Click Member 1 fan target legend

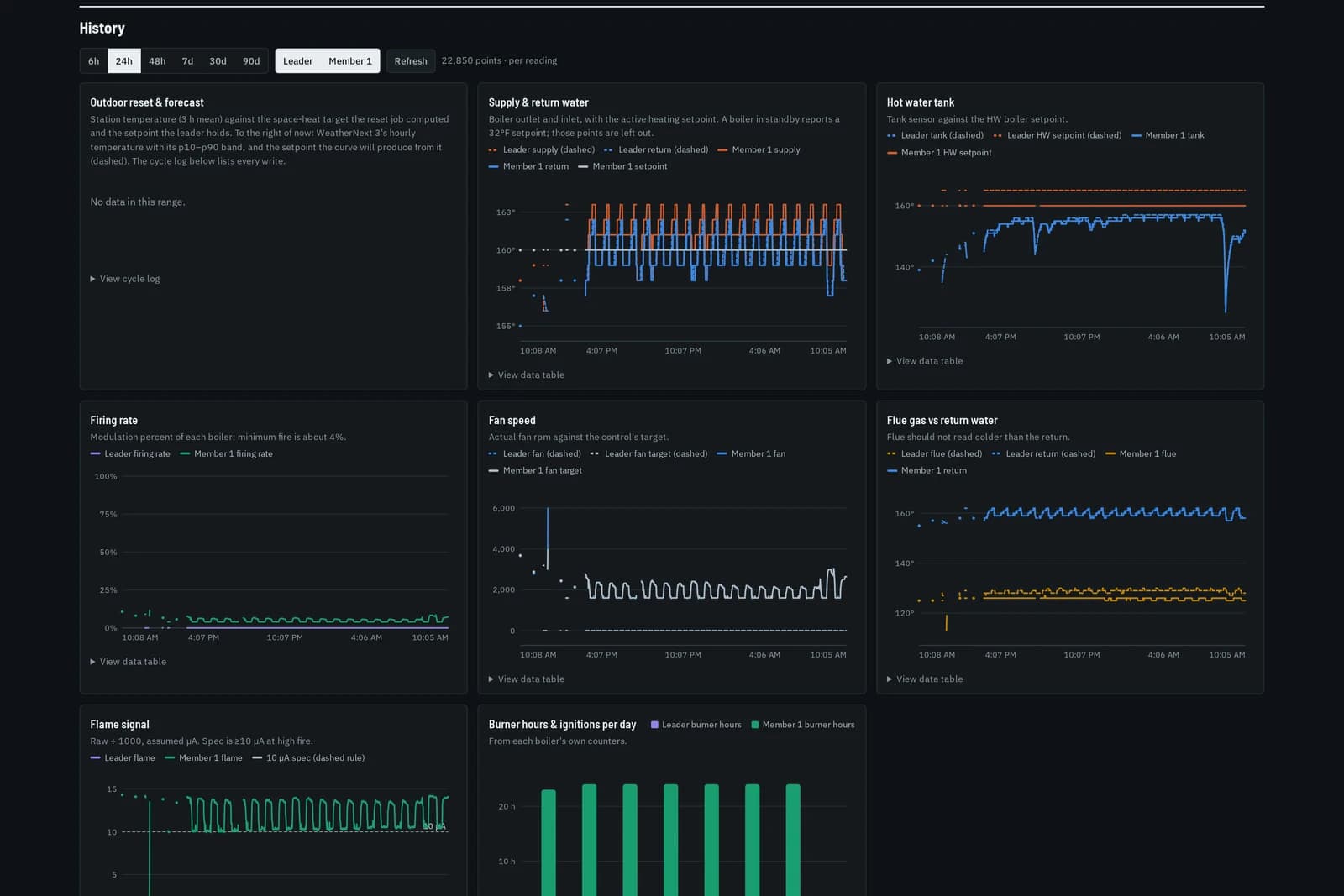[x=535, y=471]
